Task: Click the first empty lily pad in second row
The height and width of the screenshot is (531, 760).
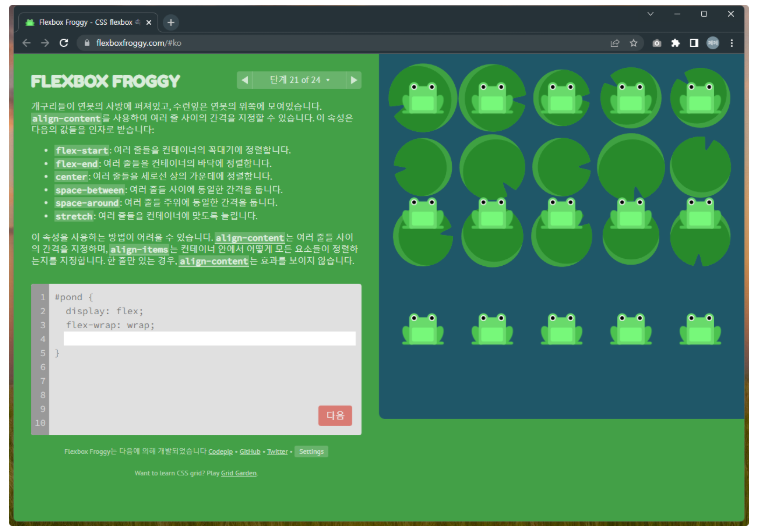Action: 423,167
